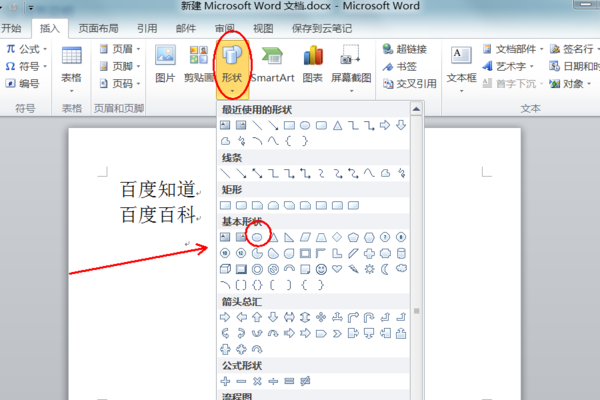Viewport: 600px width, 400px height.
Task: Pick the cylinder (can) shape
Action: point(401,253)
